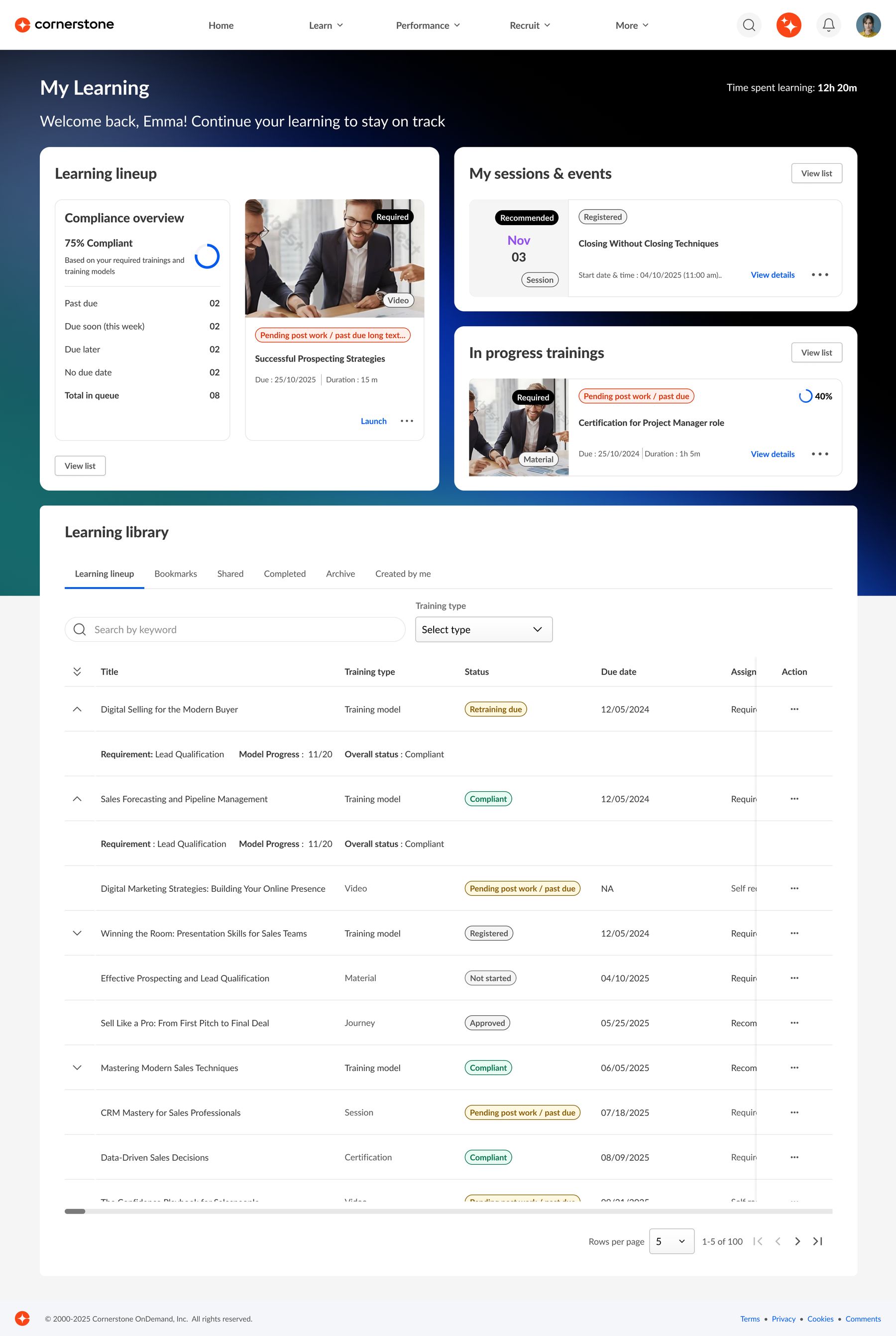Go to next page of results
The image size is (896, 1336).
pyautogui.click(x=798, y=1241)
